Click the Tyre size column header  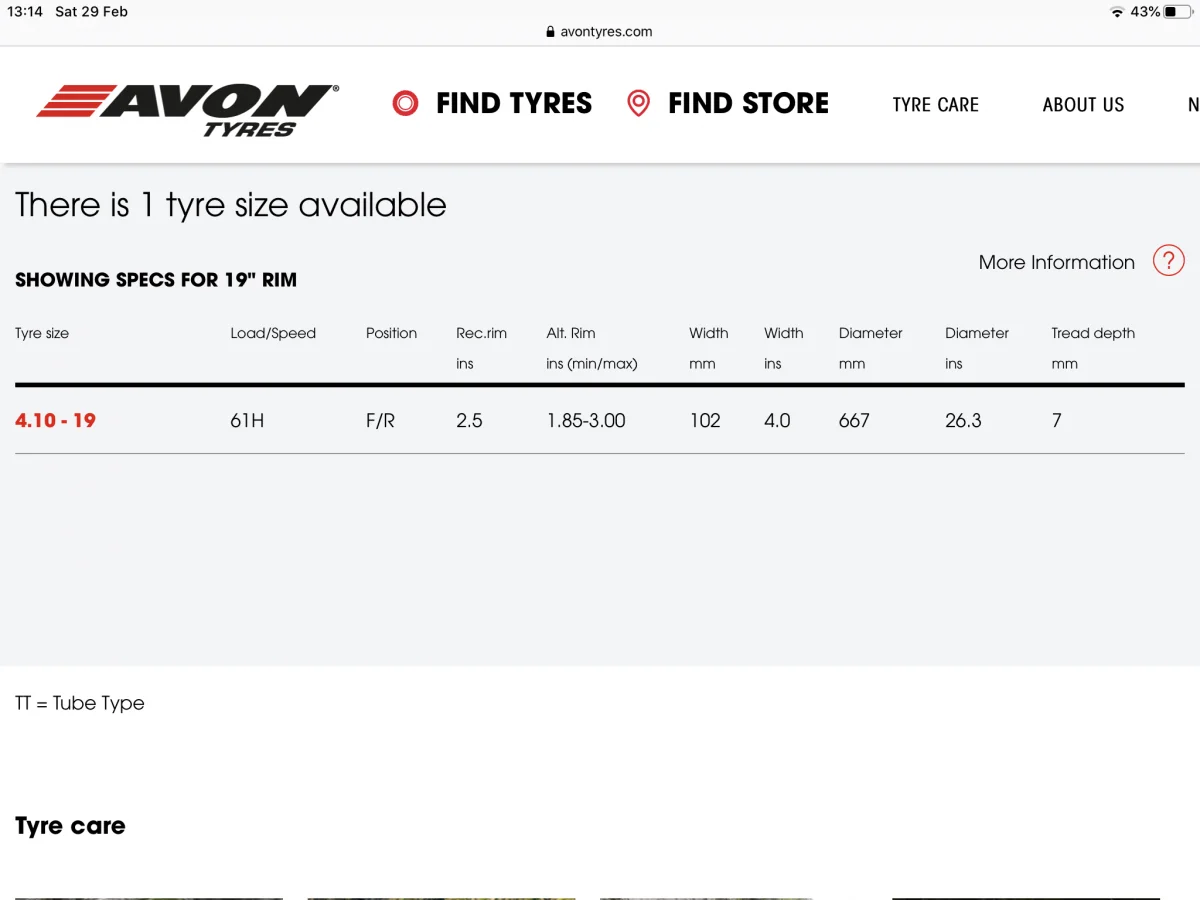[42, 333]
